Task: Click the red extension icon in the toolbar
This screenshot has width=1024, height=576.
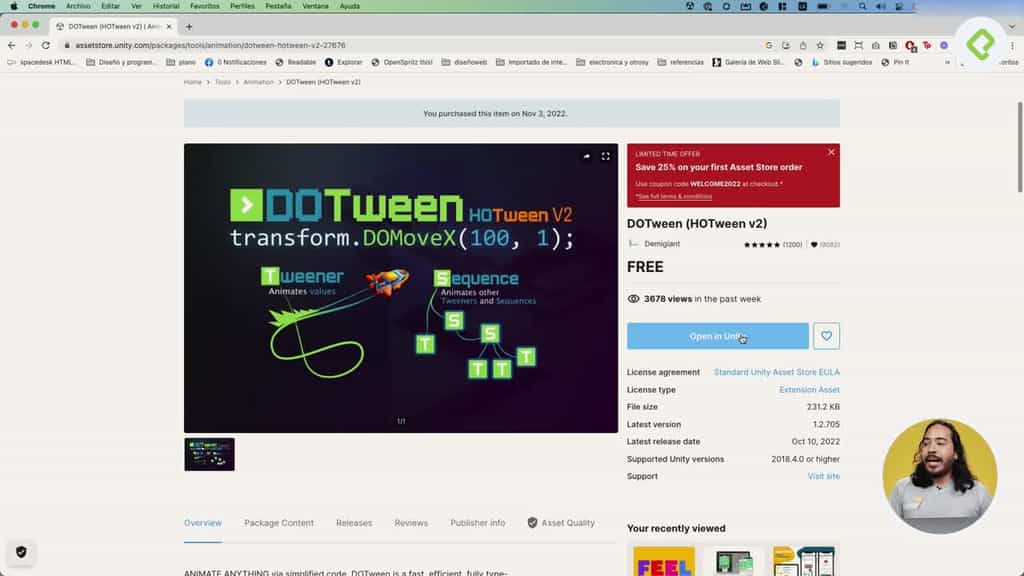Action: coord(910,45)
